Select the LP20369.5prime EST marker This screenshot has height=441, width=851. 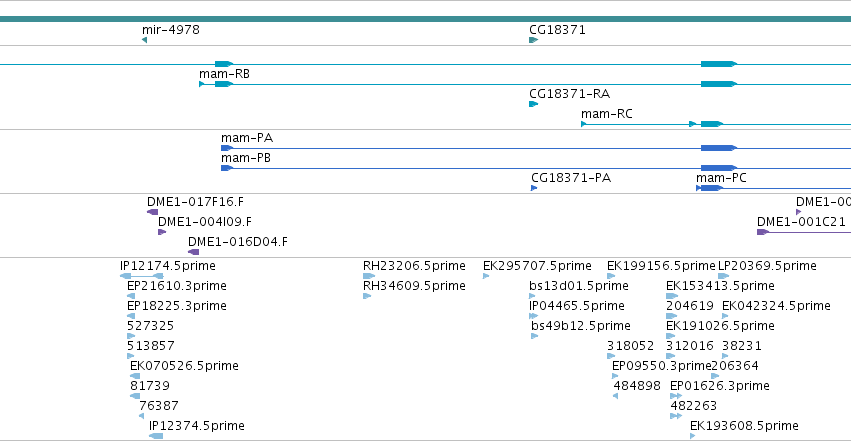tap(723, 276)
